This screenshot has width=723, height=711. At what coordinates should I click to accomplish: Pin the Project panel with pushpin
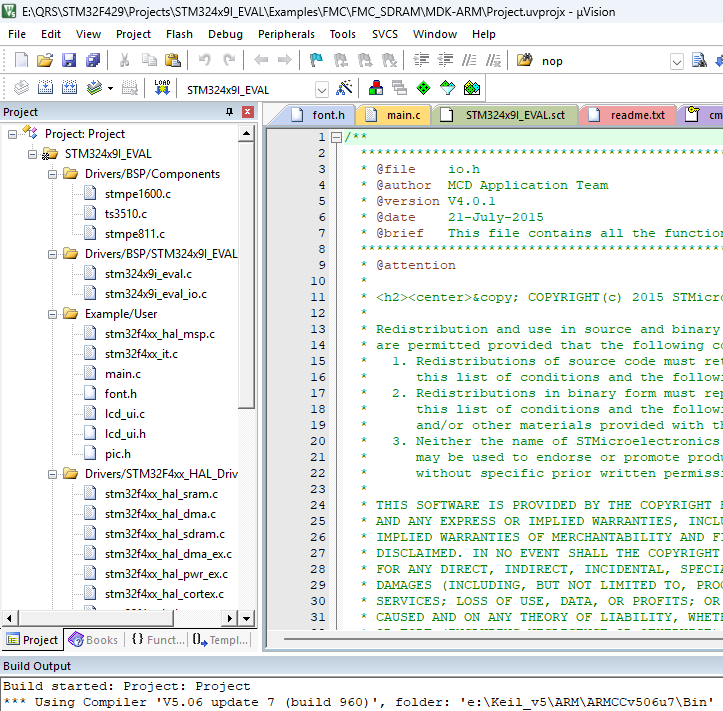pyautogui.click(x=229, y=112)
